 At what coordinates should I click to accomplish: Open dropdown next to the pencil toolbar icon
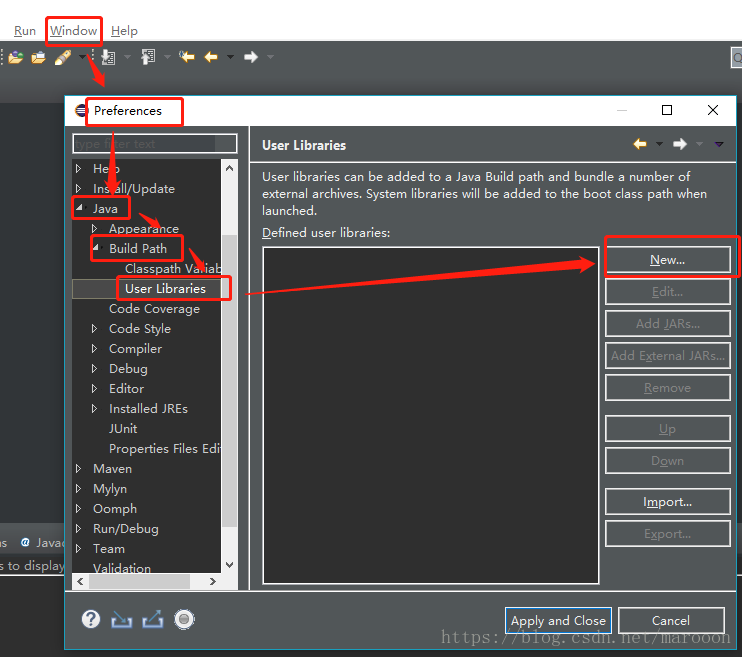click(82, 57)
